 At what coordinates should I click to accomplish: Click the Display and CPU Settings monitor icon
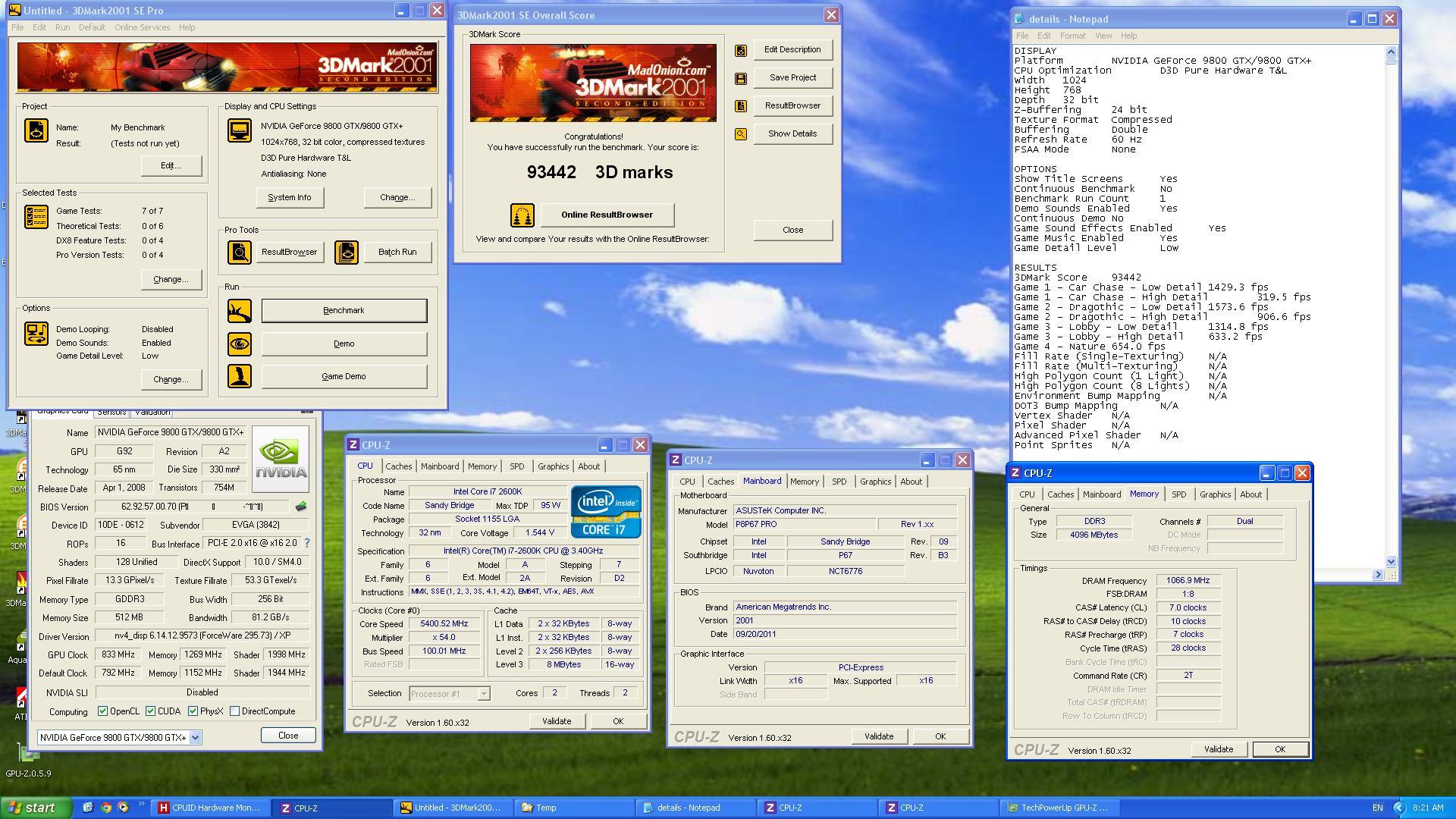[240, 130]
